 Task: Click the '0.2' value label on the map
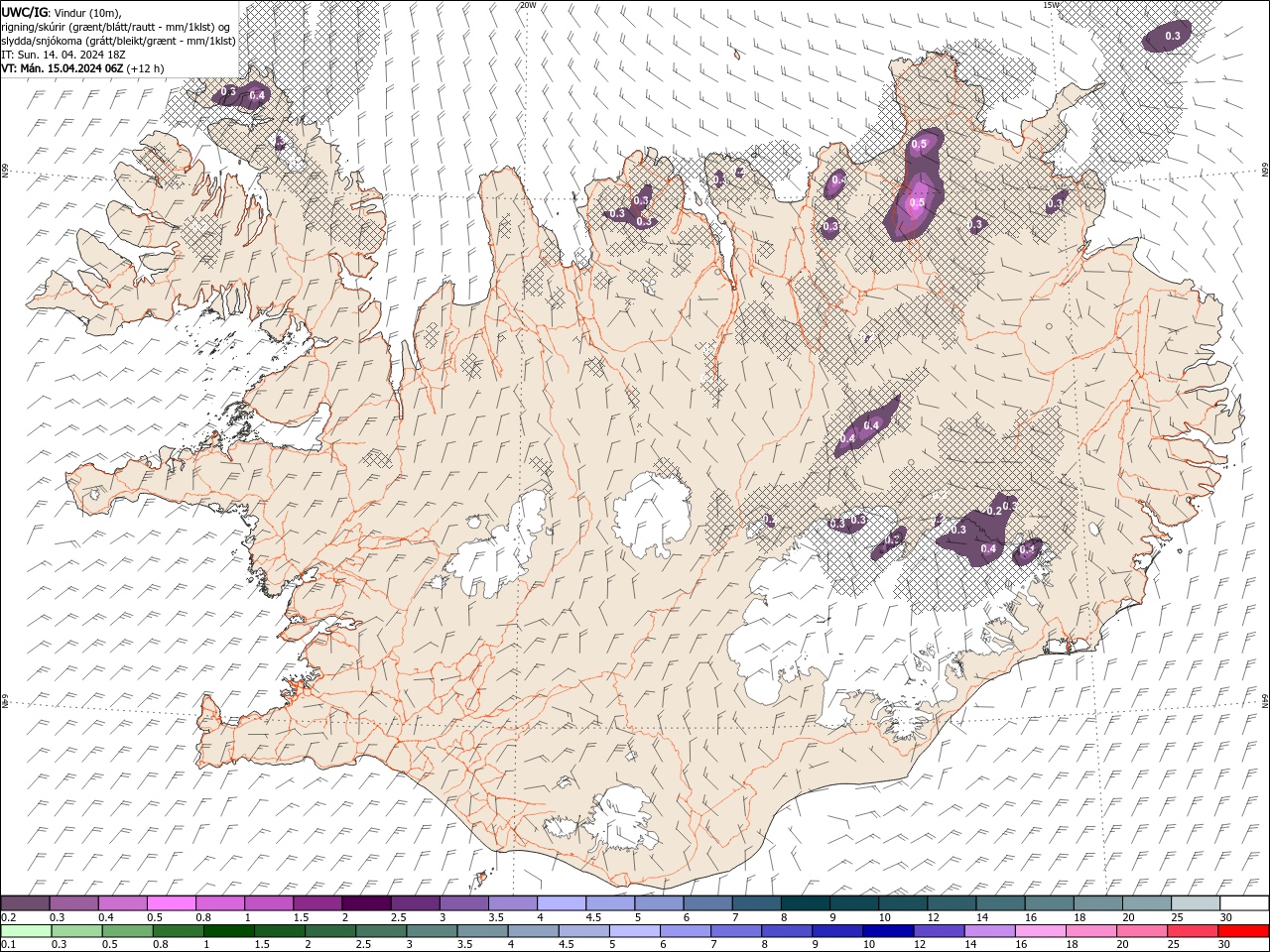(995, 510)
